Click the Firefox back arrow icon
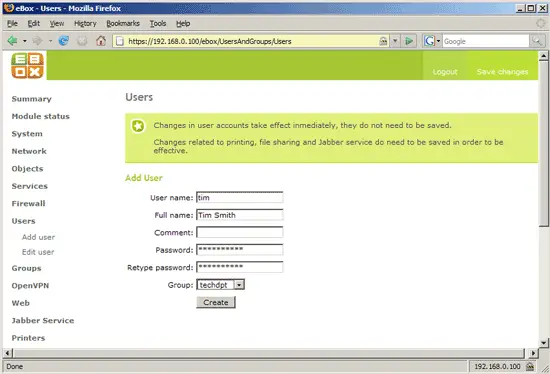 [x=12, y=41]
